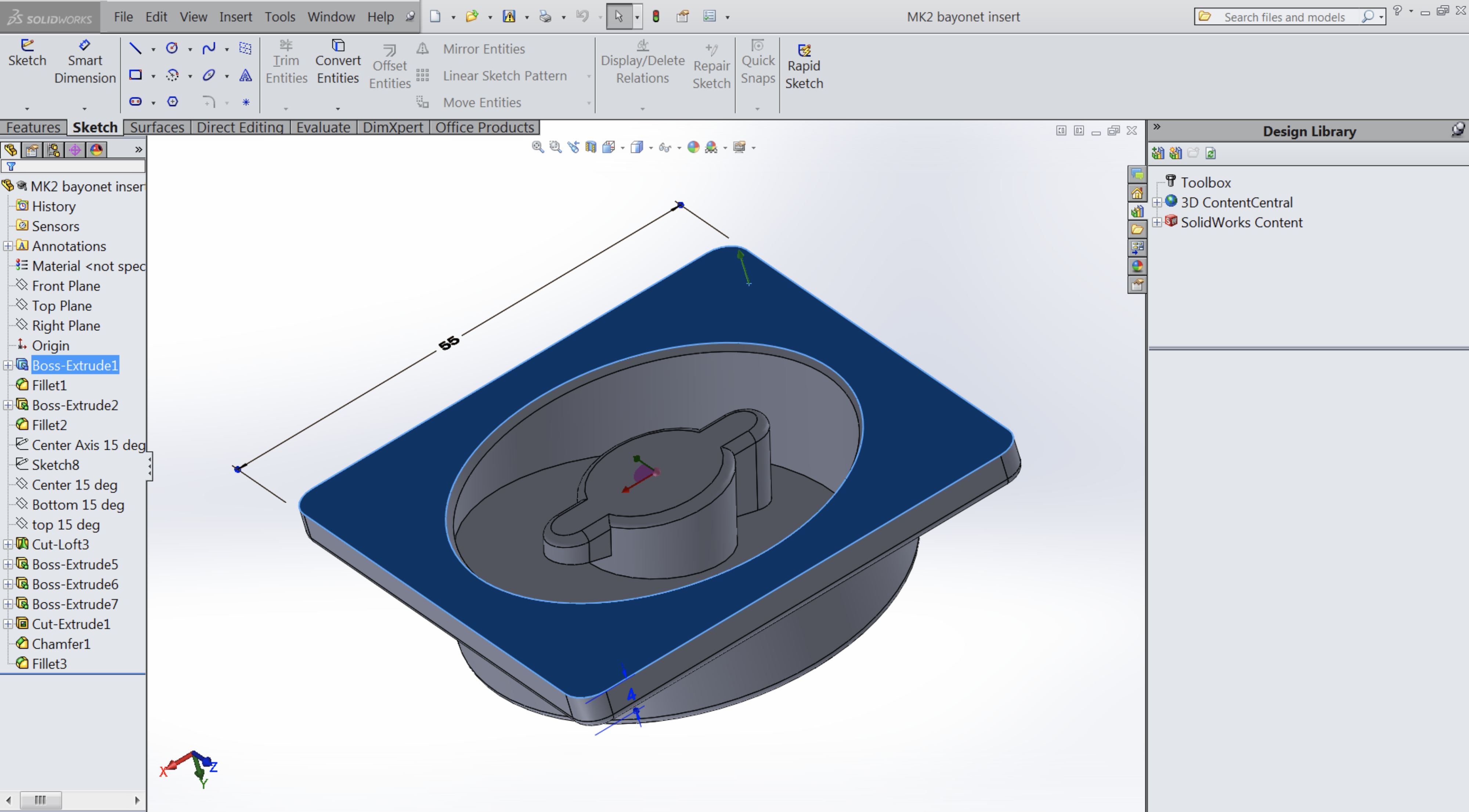Expand the Boss-Extrude7 feature
Image resolution: width=1469 pixels, height=812 pixels.
tap(8, 604)
